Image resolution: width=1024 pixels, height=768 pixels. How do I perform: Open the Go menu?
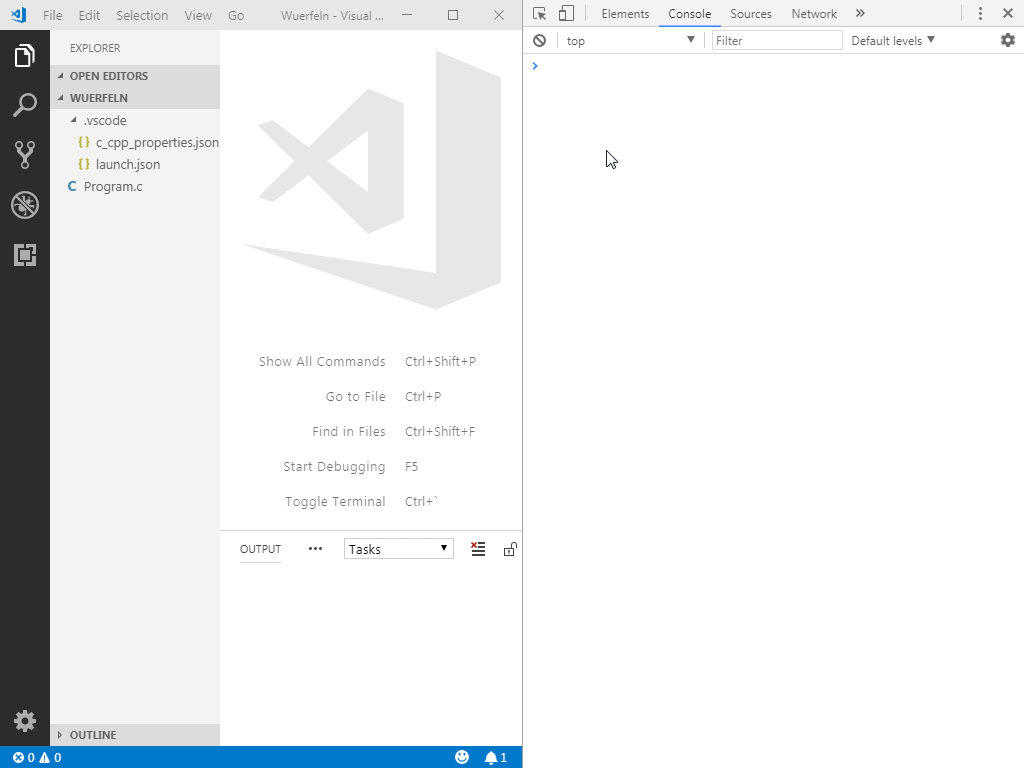[x=236, y=15]
